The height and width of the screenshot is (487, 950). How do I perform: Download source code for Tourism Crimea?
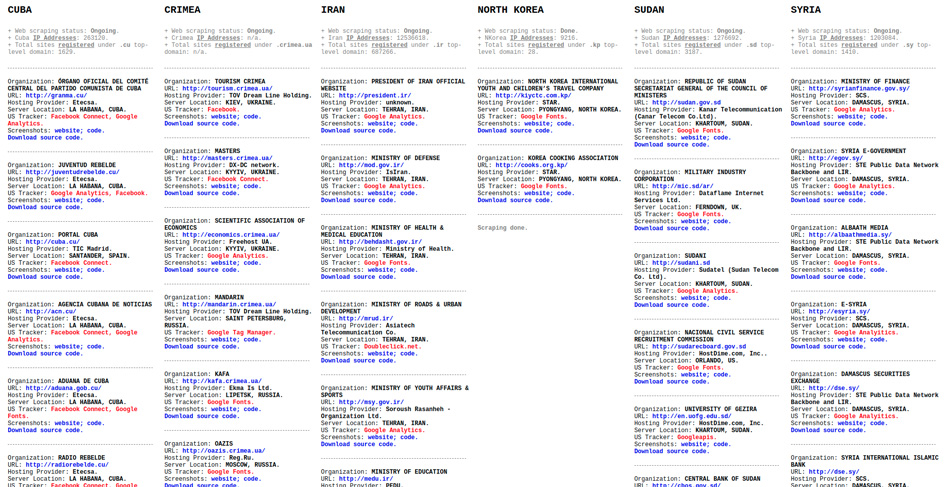tap(202, 124)
